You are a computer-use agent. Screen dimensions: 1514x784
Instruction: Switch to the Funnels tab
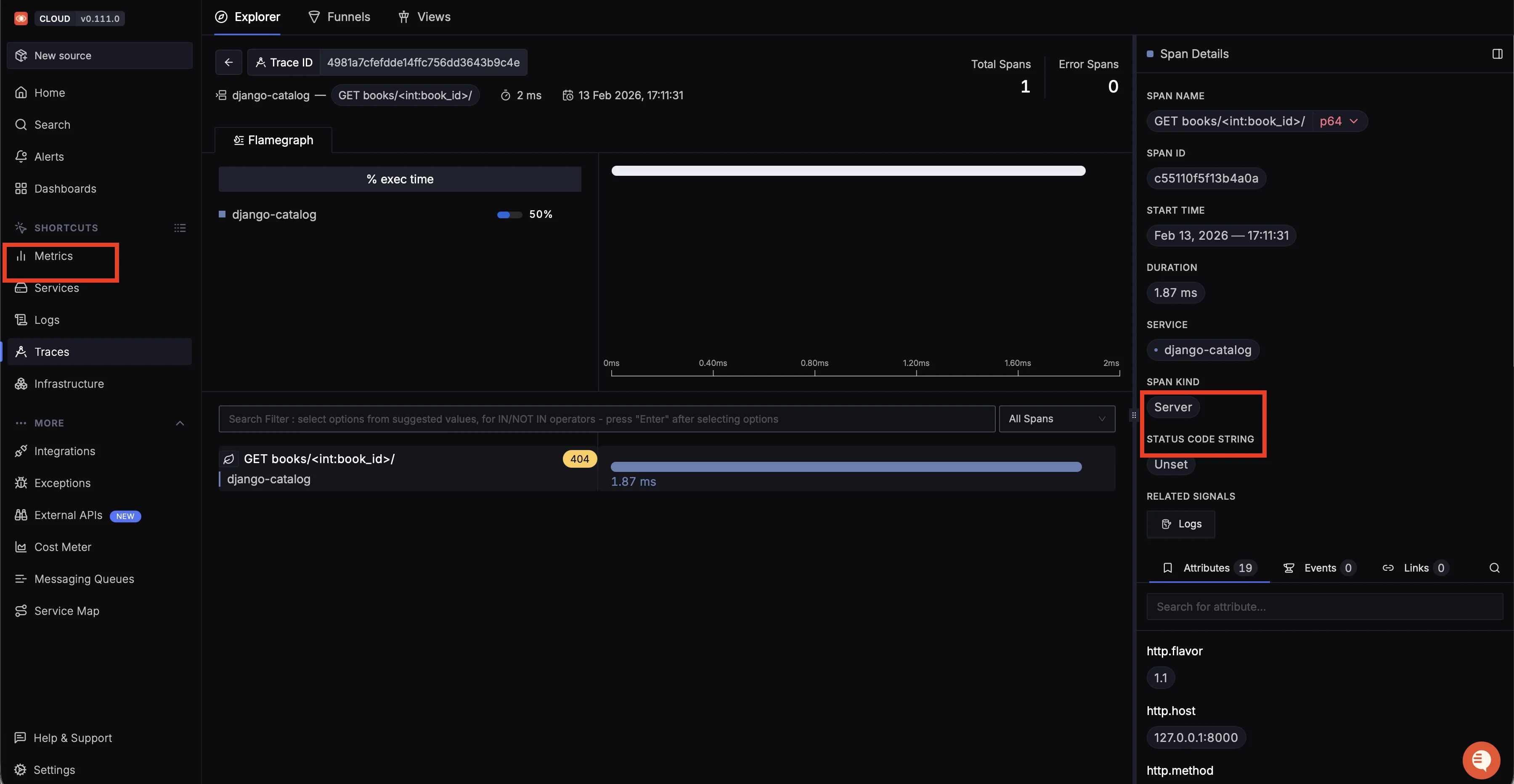click(x=339, y=17)
